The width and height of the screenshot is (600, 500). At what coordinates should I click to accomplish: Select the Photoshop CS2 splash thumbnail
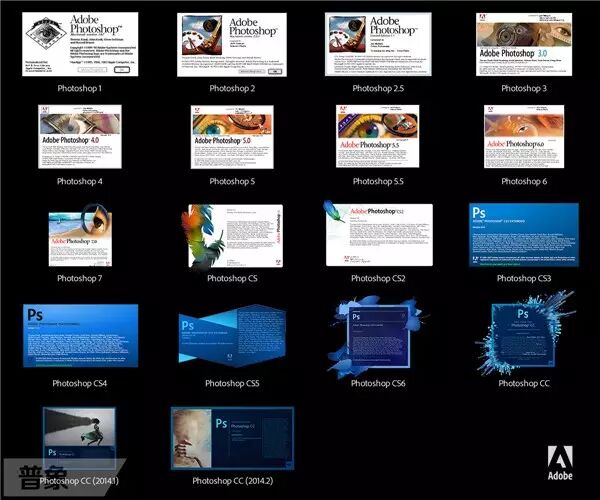(x=378, y=234)
